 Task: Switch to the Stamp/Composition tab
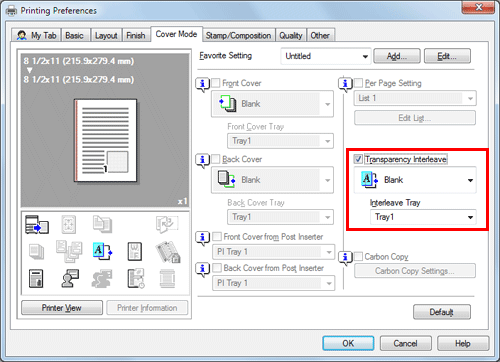click(238, 35)
